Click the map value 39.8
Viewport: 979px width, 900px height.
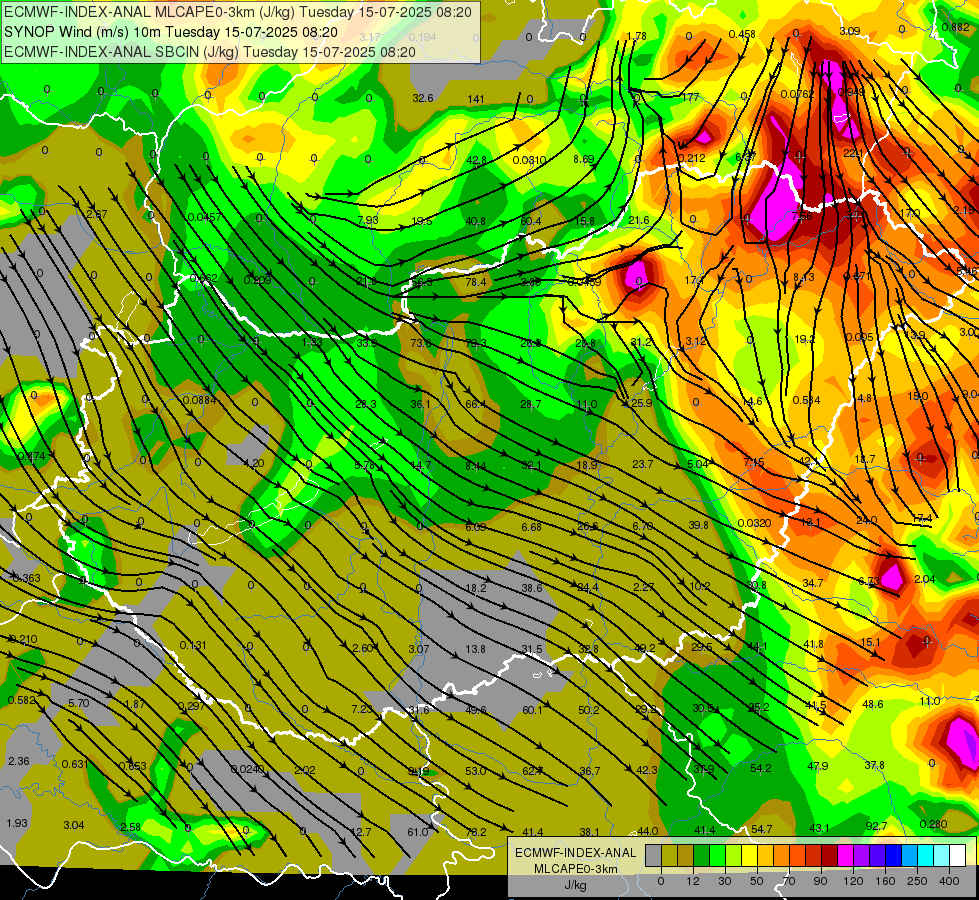[699, 525]
